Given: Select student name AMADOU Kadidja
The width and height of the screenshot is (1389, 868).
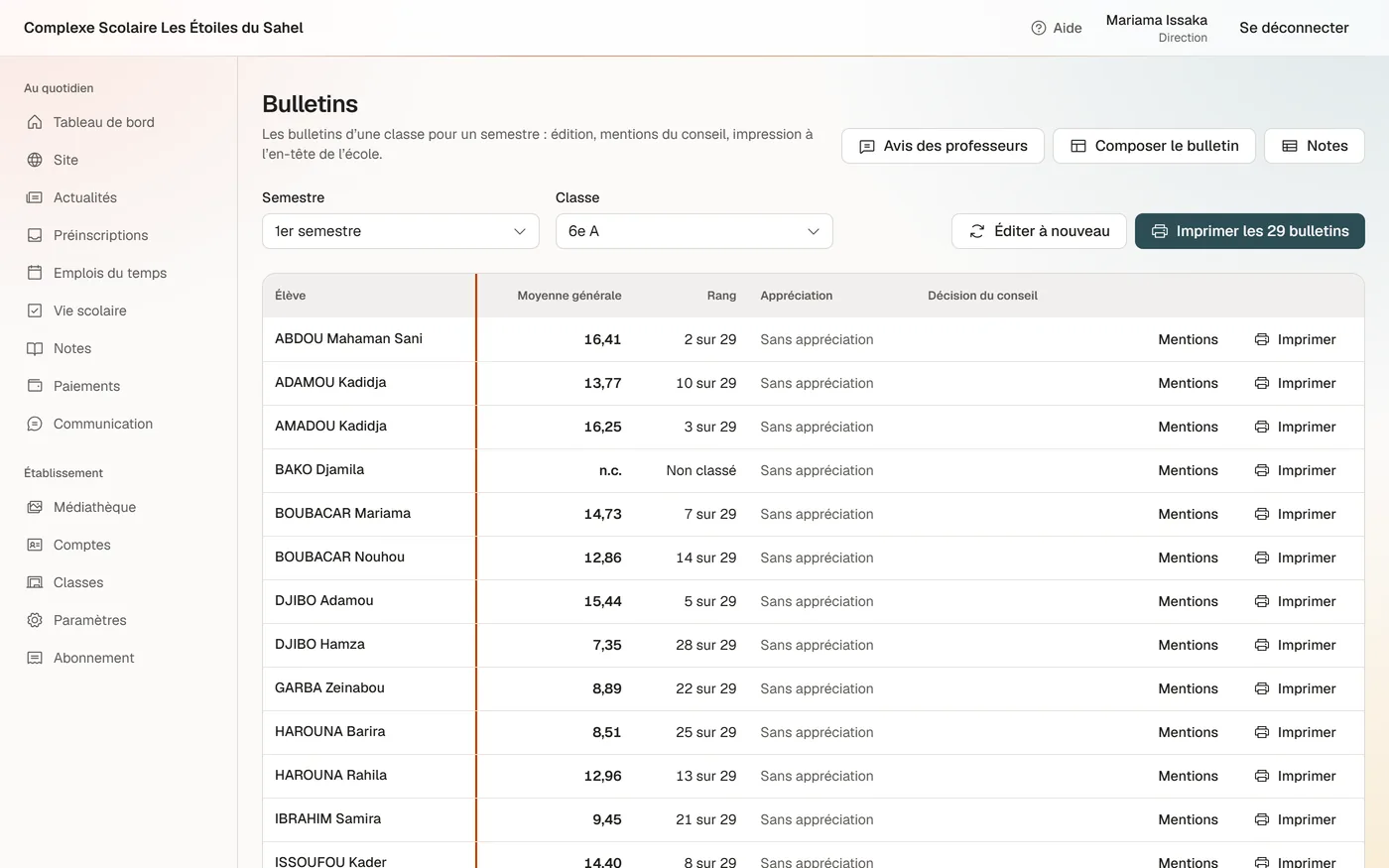Looking at the screenshot, I should 330,426.
